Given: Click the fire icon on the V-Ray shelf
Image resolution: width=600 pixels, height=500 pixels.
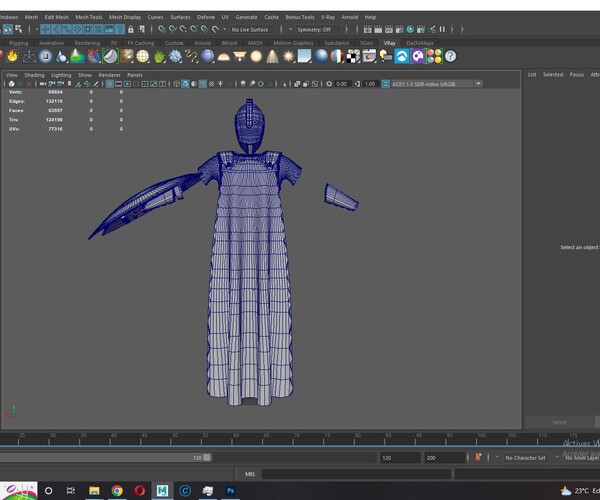Looking at the screenshot, I should (x=12, y=56).
